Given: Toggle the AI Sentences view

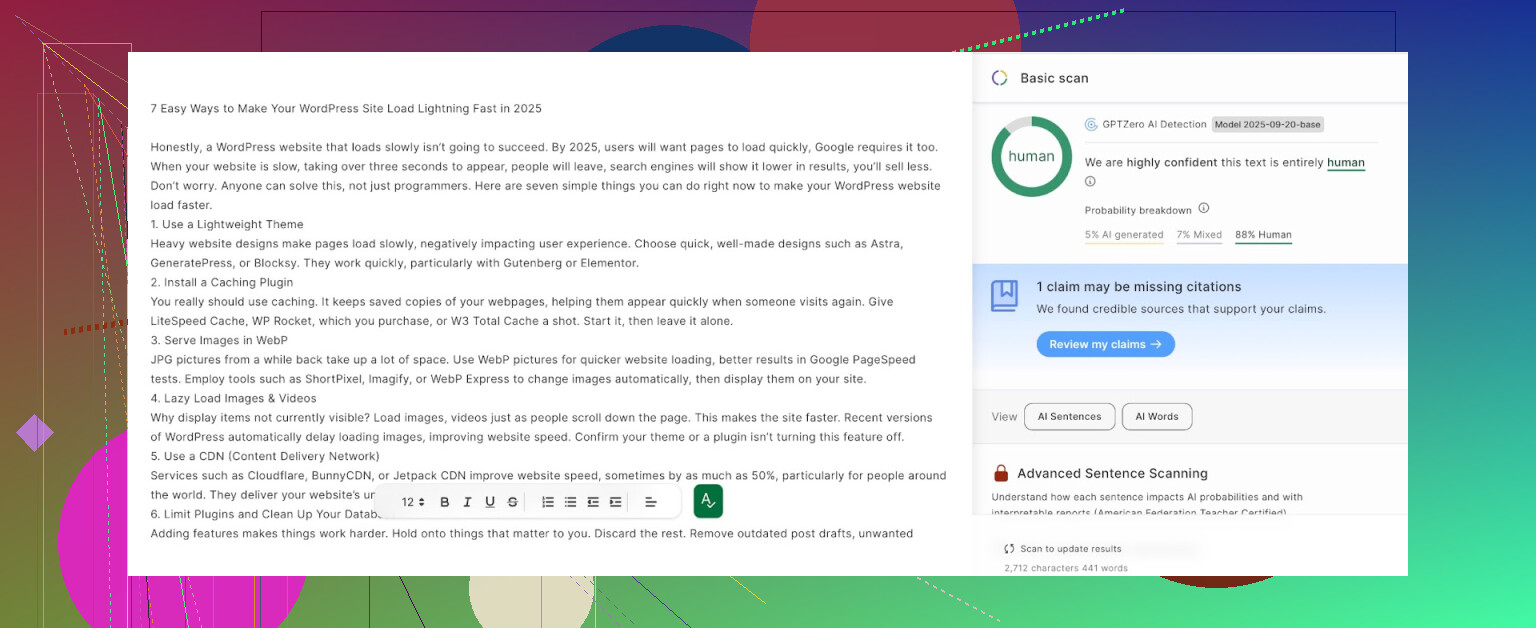Looking at the screenshot, I should click(1069, 417).
